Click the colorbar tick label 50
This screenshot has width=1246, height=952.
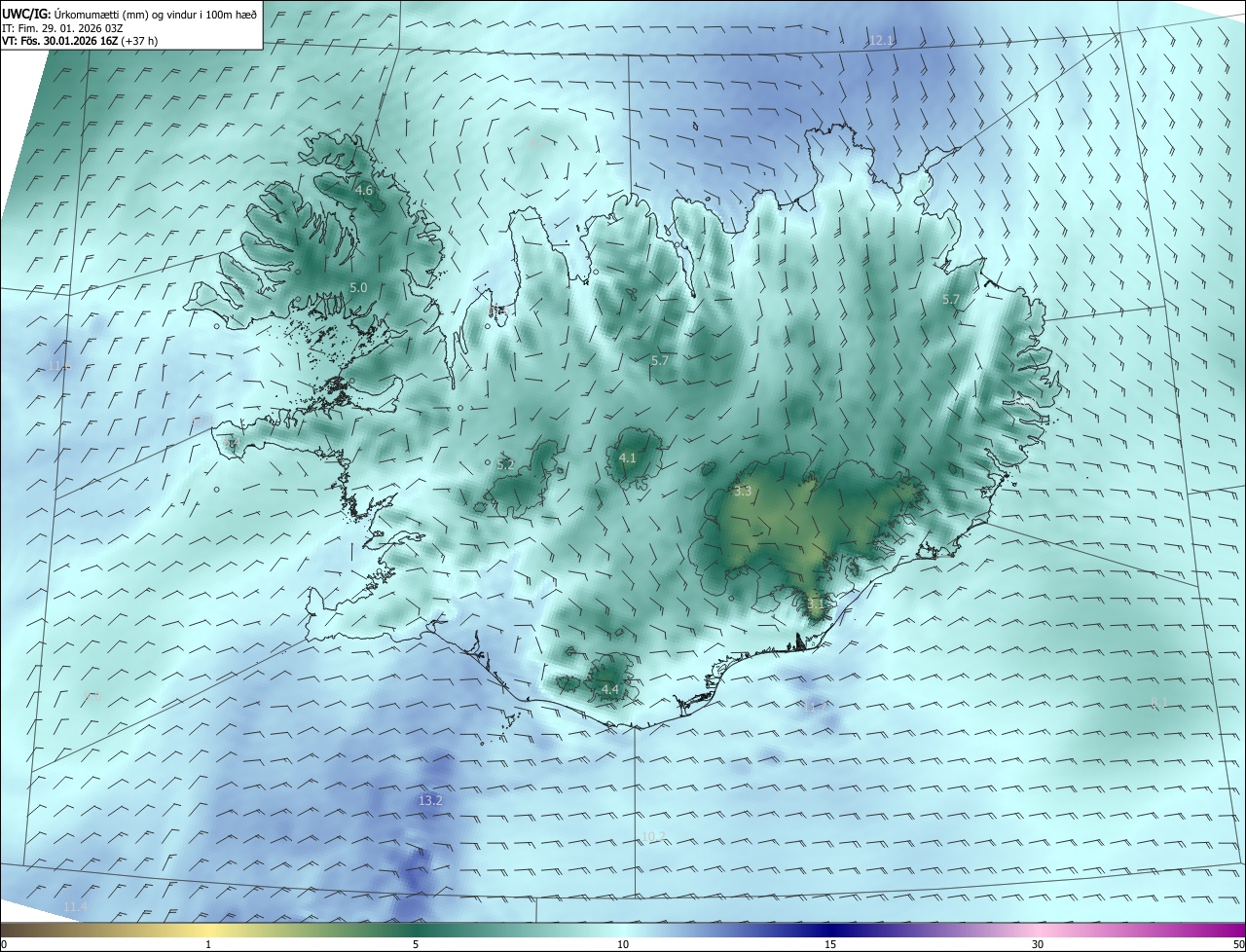pos(1238,944)
